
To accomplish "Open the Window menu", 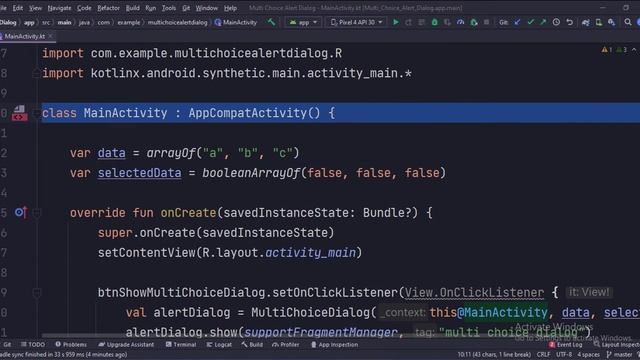I will [x=207, y=8].
